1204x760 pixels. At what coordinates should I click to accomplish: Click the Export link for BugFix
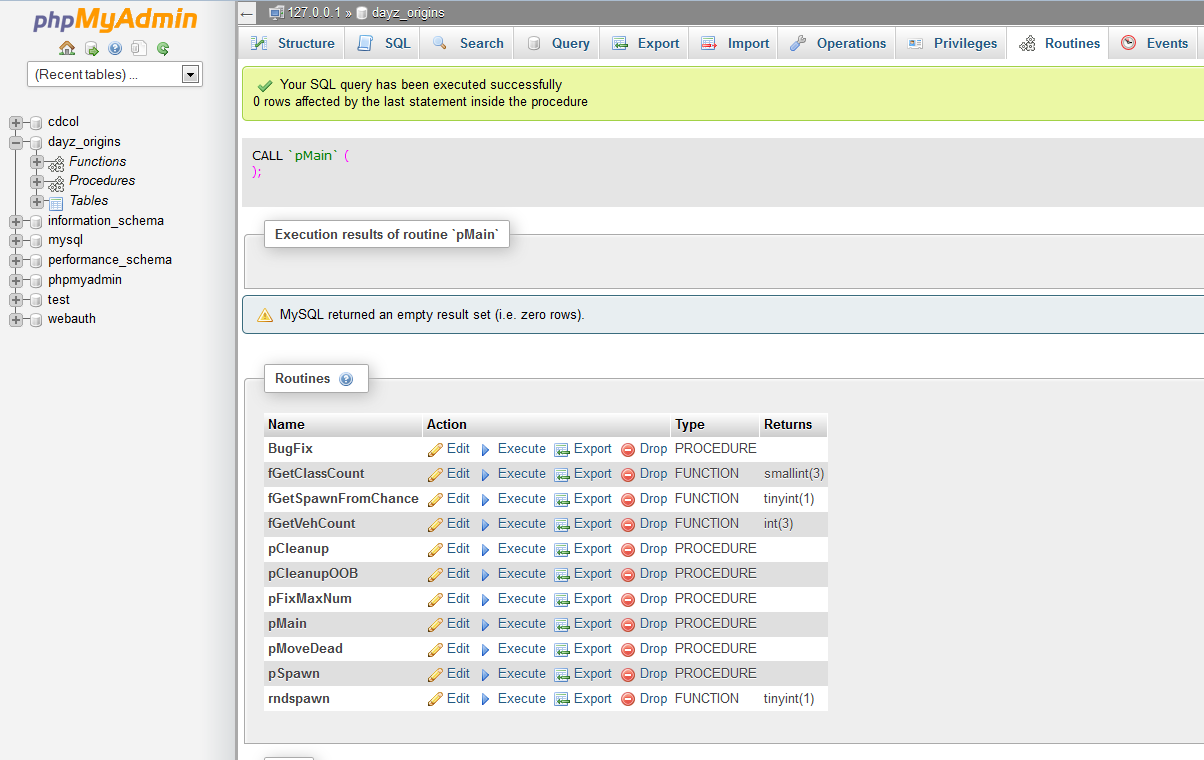click(593, 449)
